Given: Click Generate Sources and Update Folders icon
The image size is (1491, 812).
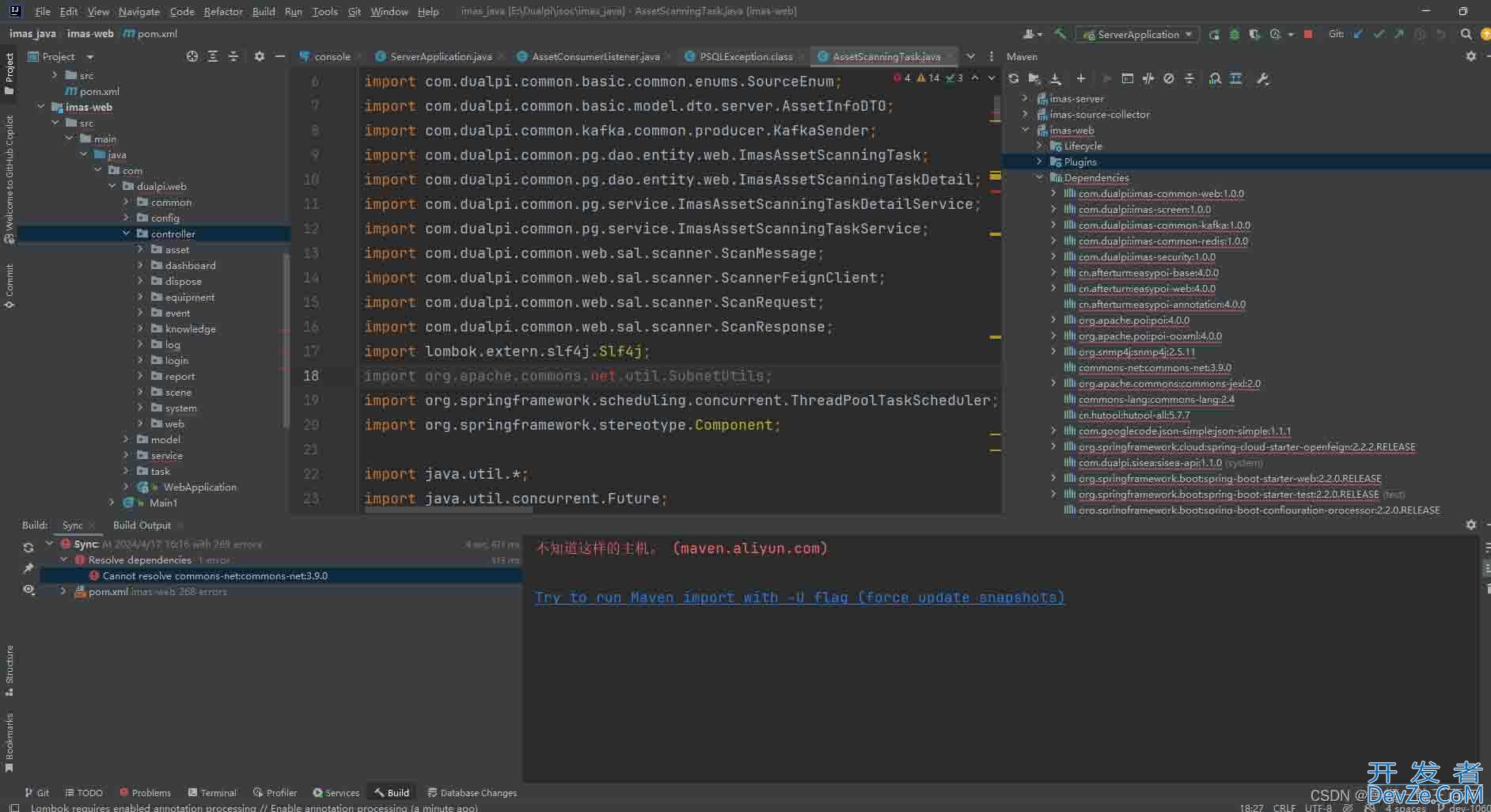Looking at the screenshot, I should (1034, 78).
